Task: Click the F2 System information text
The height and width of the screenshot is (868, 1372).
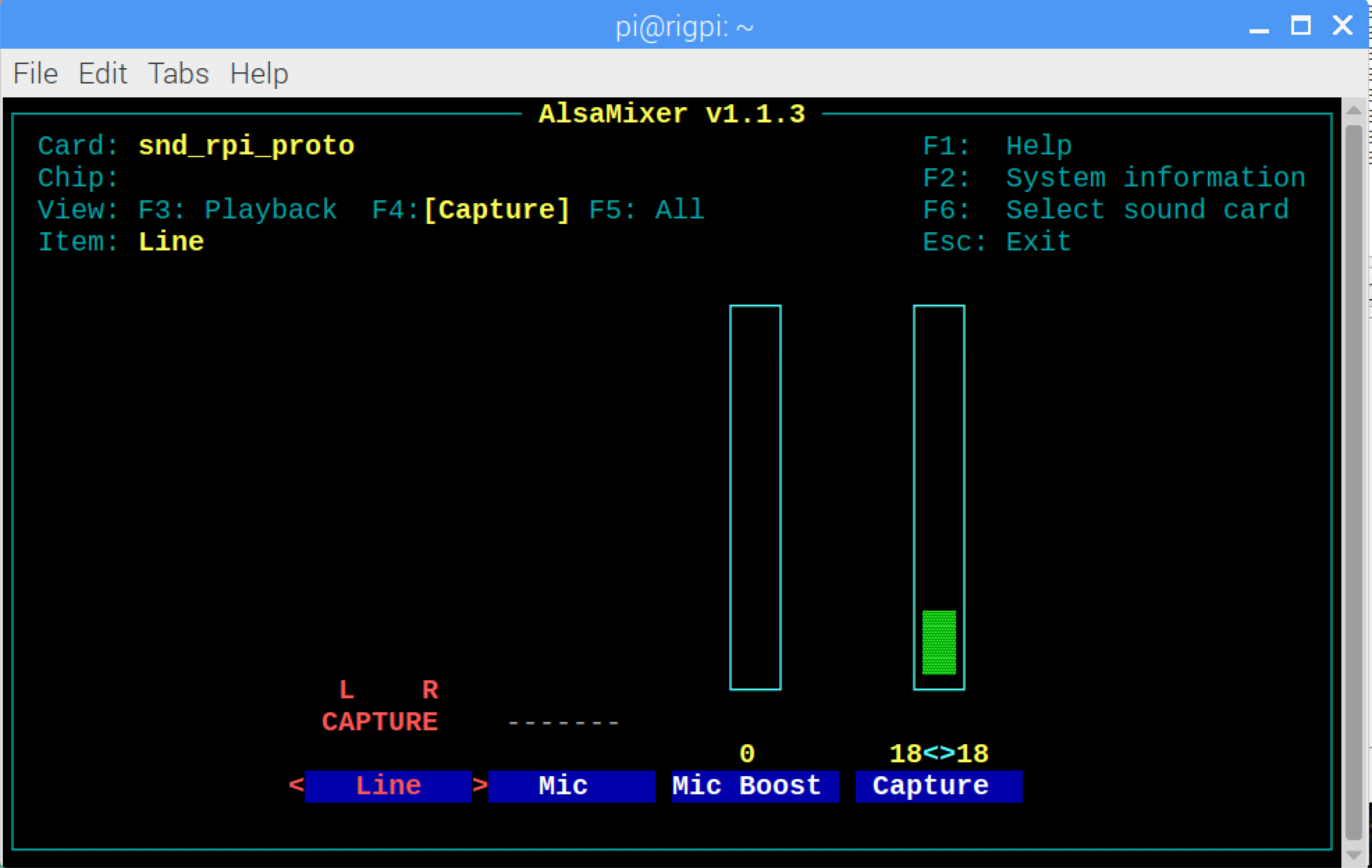Action: pos(1113,178)
